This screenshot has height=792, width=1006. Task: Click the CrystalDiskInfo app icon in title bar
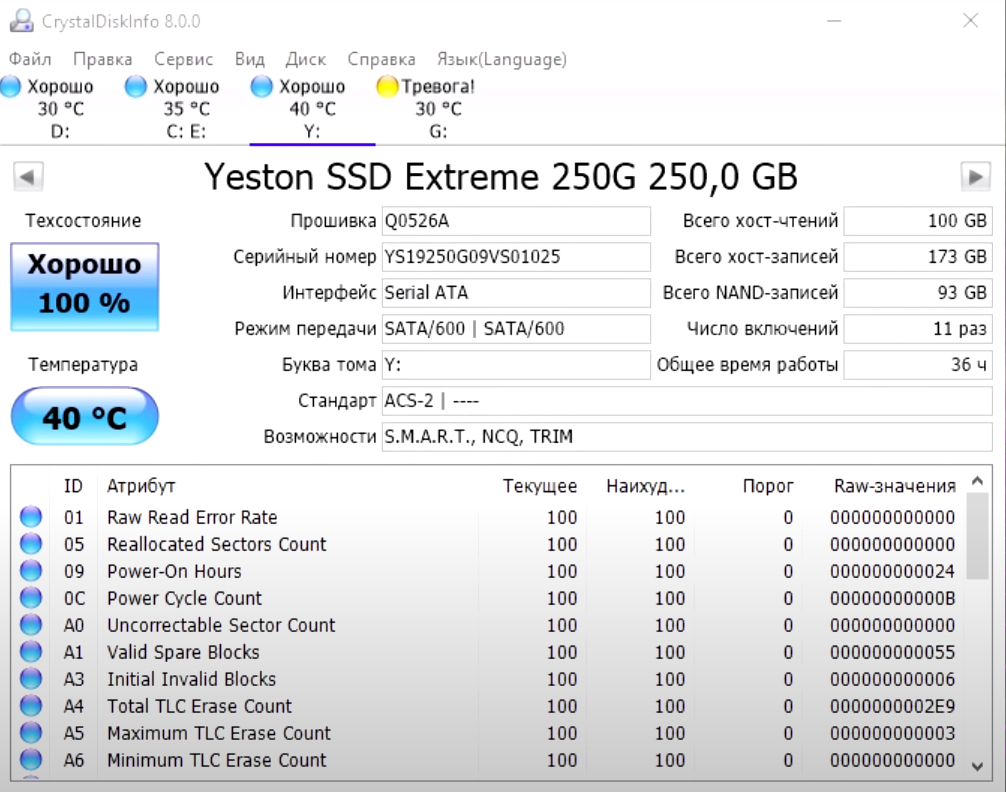tap(21, 21)
